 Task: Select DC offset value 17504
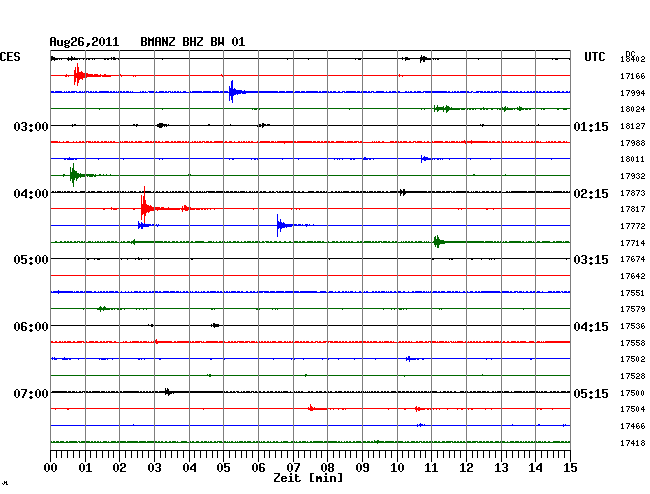pyautogui.click(x=633, y=409)
